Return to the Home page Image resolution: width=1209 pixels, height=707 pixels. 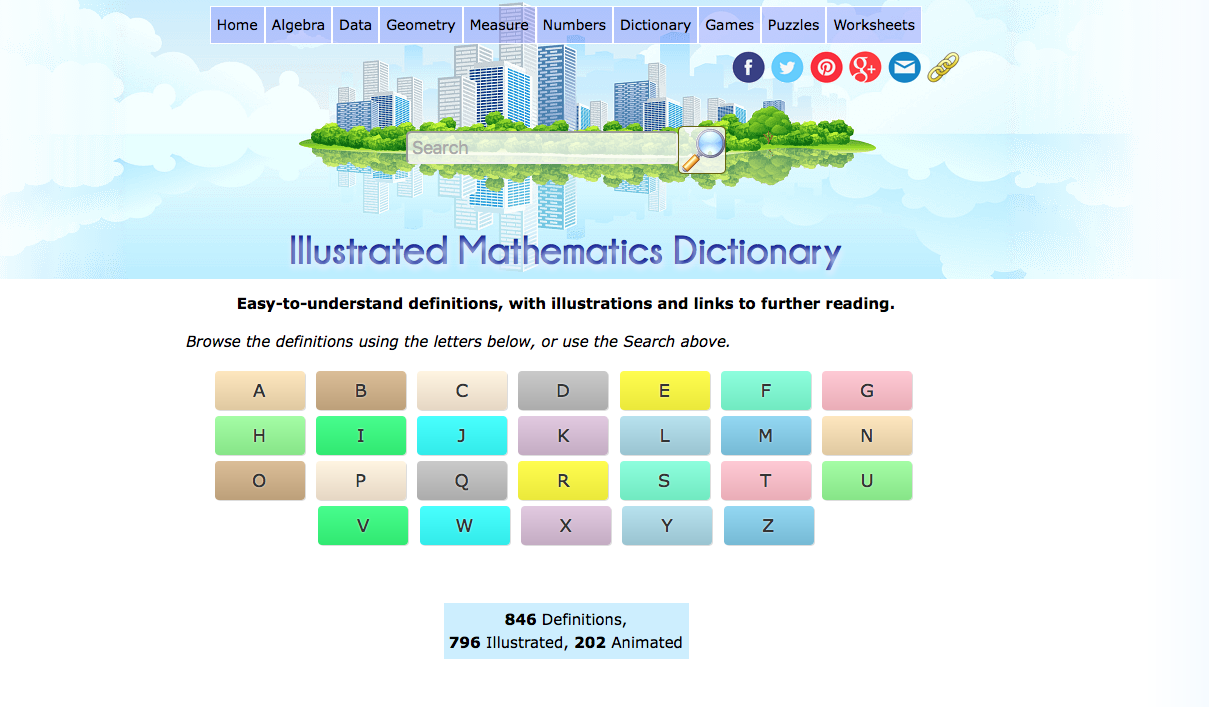237,24
